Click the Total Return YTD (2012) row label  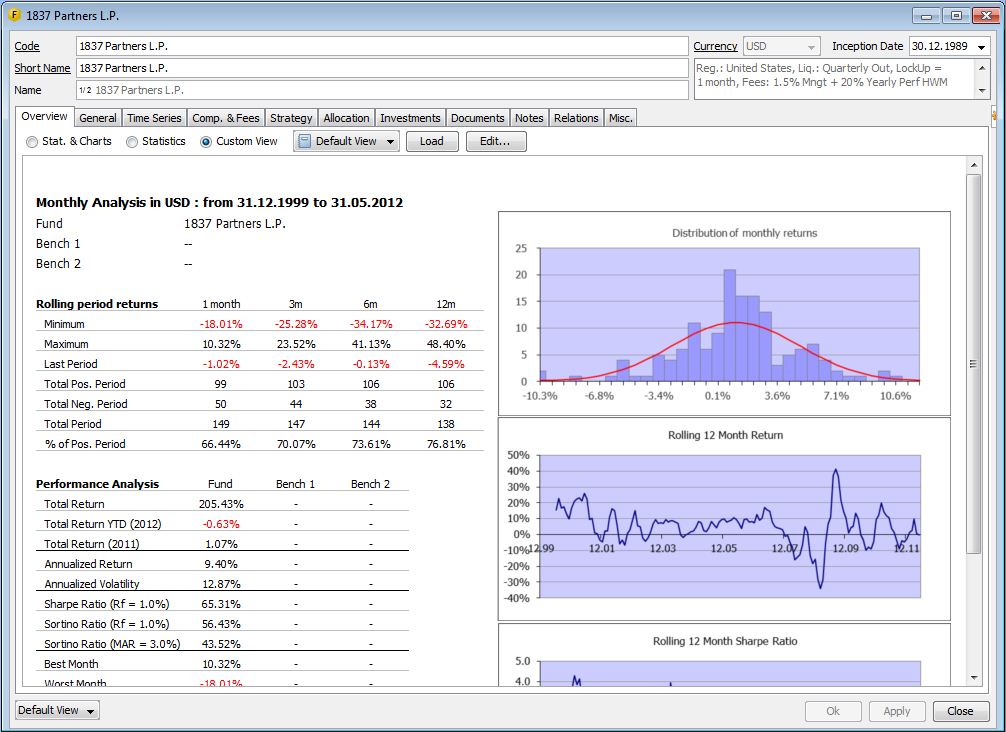(103, 524)
